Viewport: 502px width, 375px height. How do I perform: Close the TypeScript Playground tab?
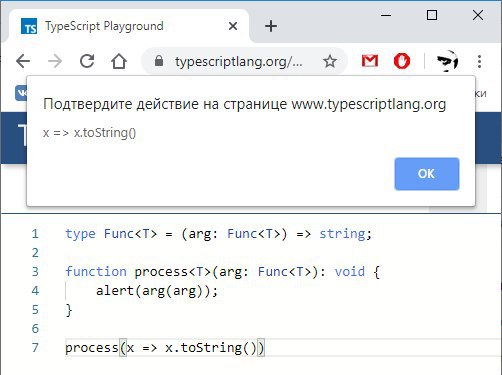click(x=233, y=26)
